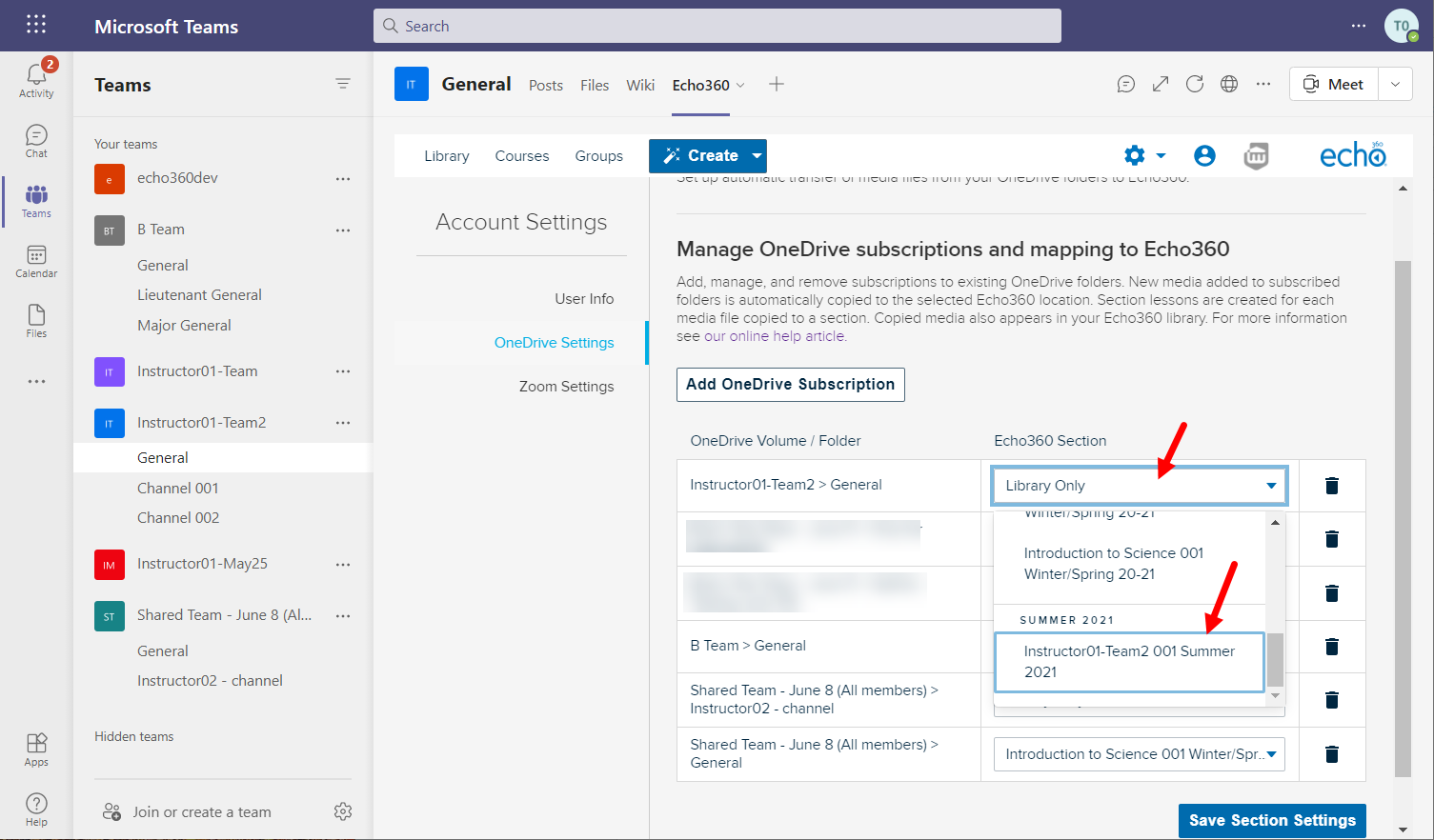Select Channel 002 under Instructor01-Team2
The width and height of the screenshot is (1434, 840).
pos(178,518)
